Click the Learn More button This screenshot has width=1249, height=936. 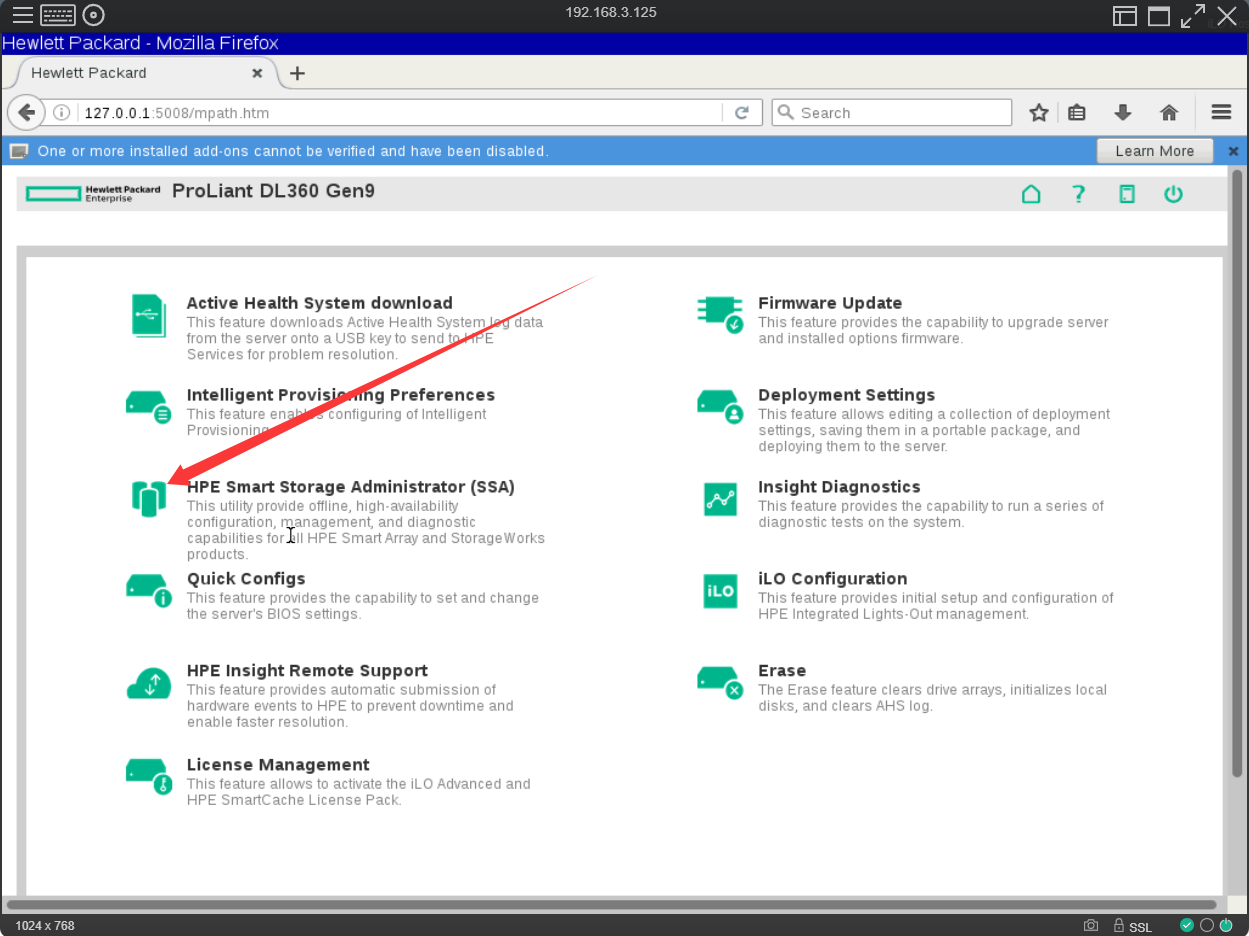[1155, 151]
